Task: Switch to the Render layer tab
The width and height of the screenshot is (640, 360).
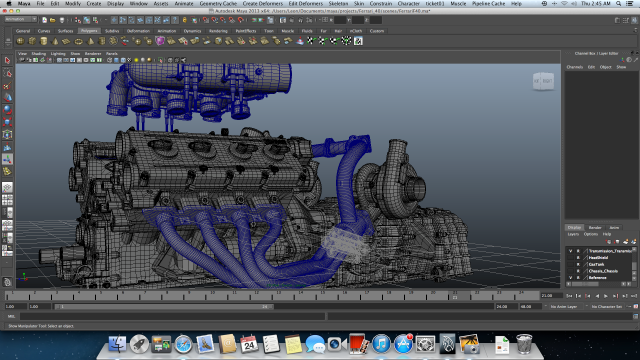Action: coord(595,228)
